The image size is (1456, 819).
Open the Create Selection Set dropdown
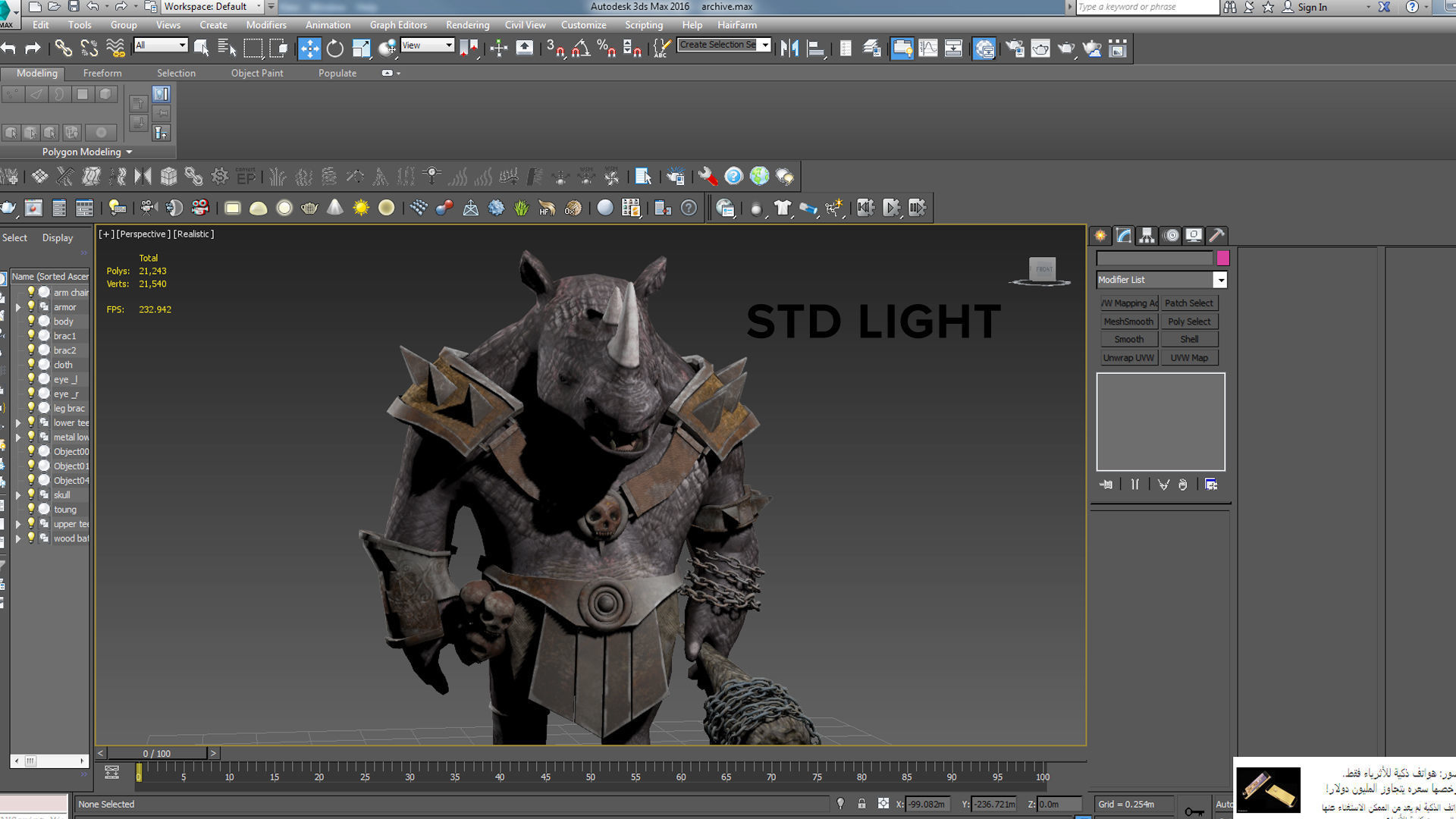(x=724, y=45)
